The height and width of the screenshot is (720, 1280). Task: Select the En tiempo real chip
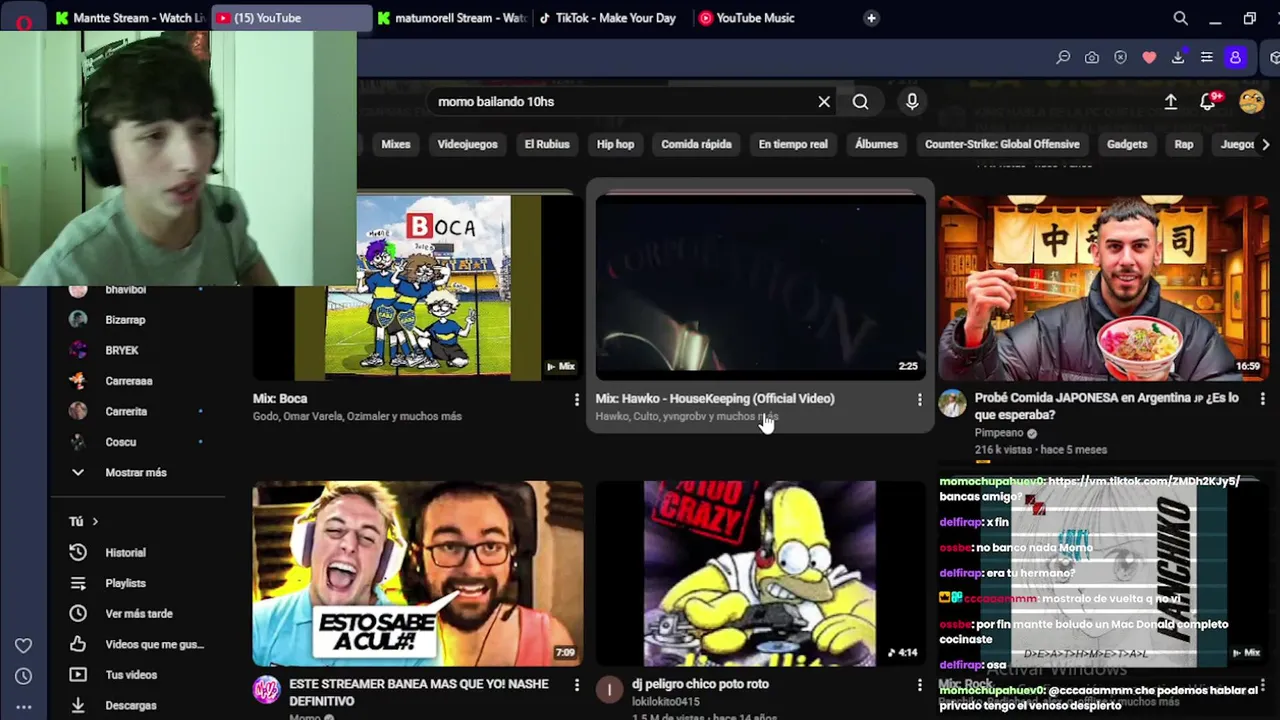[x=793, y=144]
